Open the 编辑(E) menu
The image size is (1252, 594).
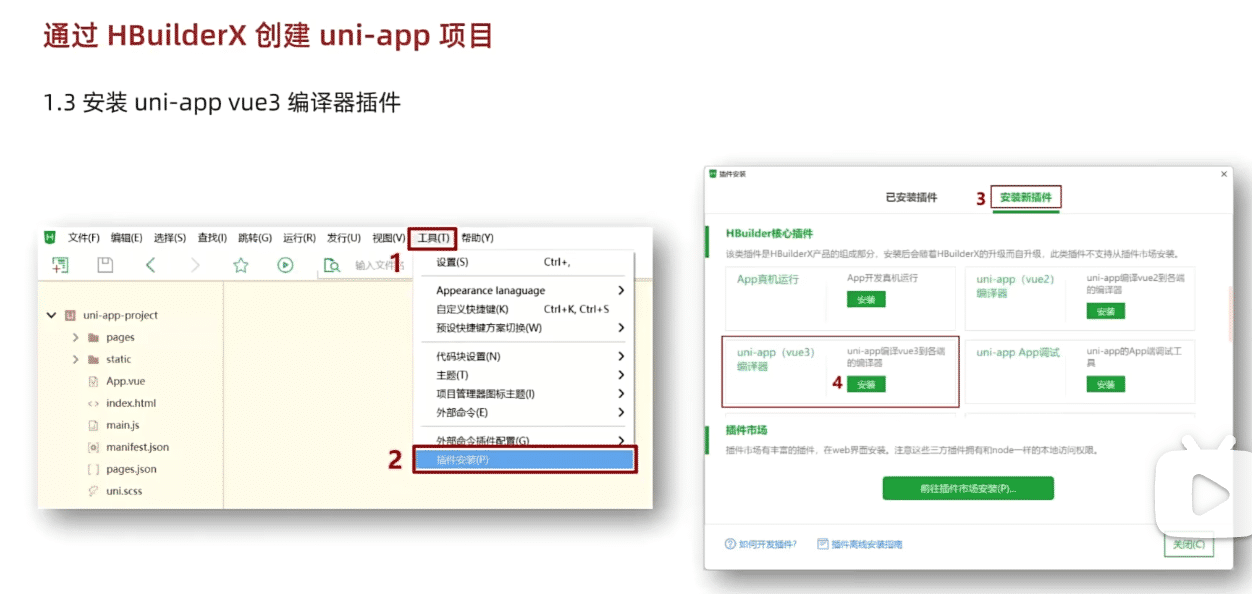(x=127, y=238)
